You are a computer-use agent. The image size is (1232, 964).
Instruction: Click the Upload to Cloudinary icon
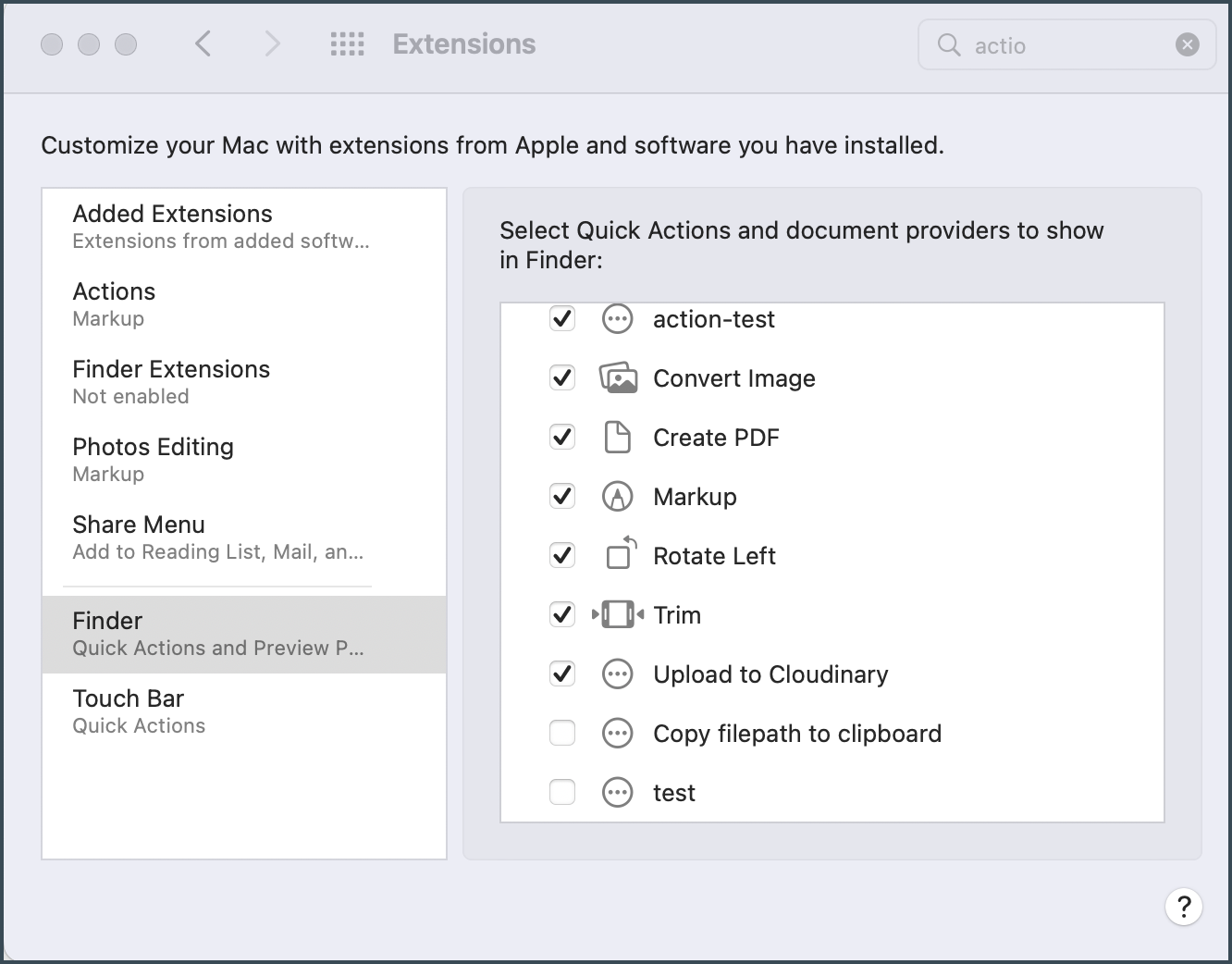618,674
